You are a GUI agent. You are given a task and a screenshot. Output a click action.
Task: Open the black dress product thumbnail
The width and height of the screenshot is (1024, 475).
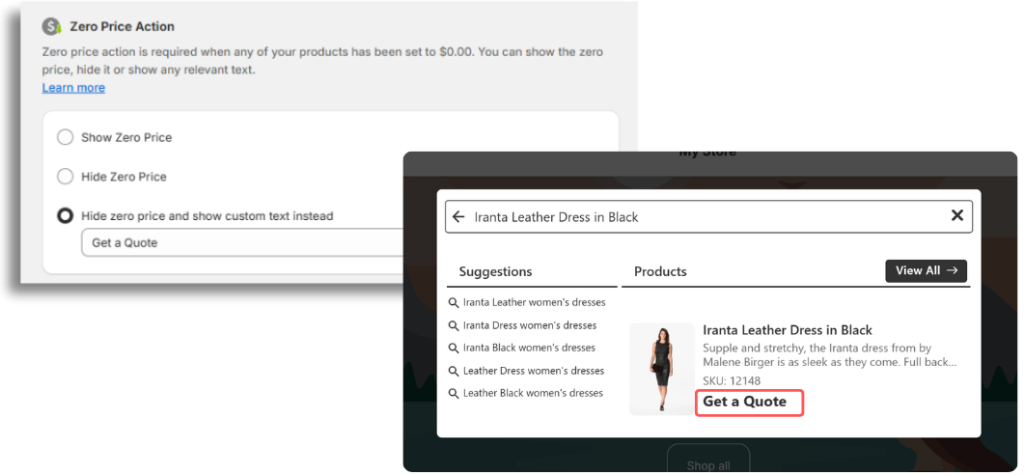pyautogui.click(x=662, y=369)
